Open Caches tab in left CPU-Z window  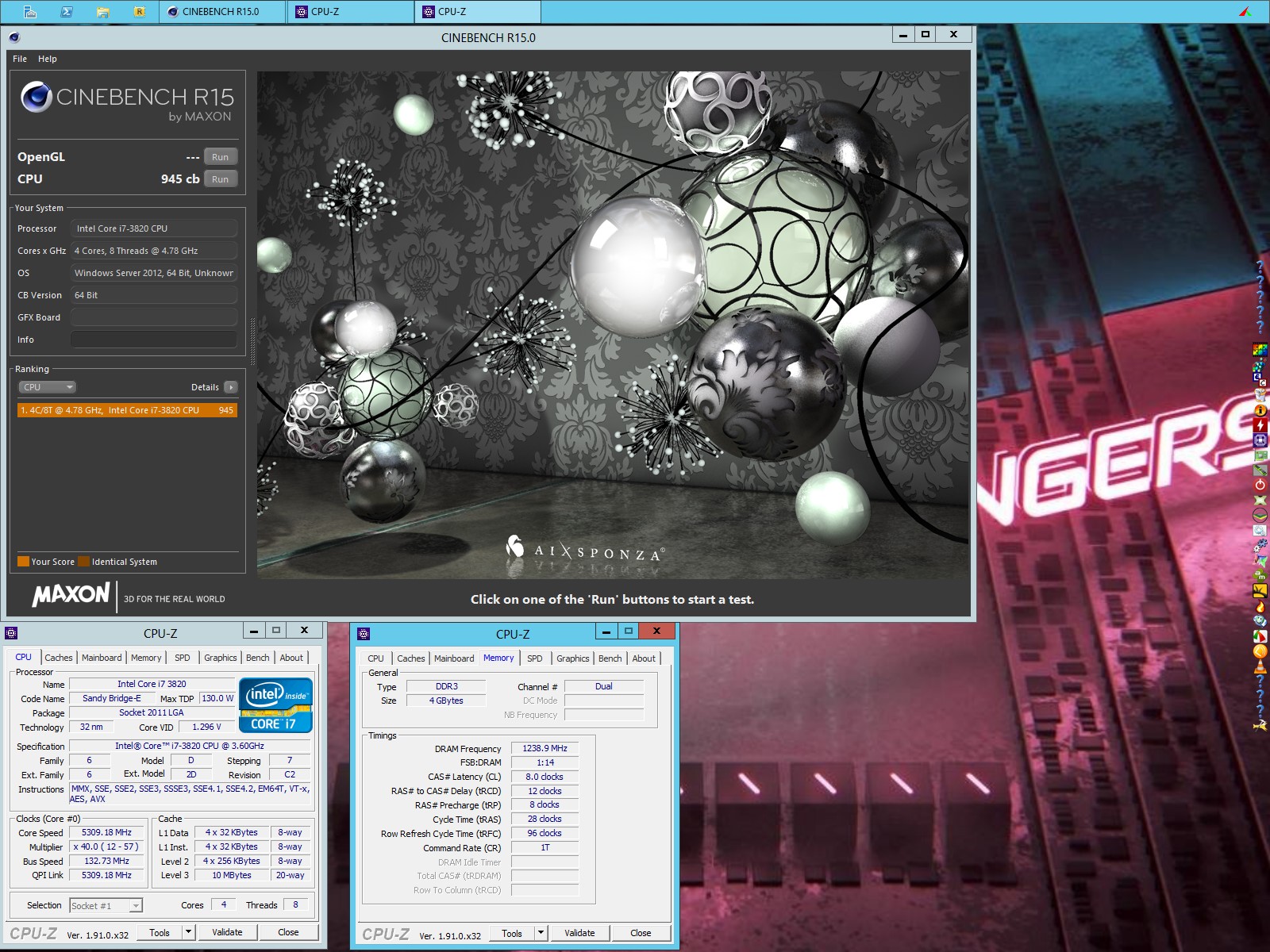click(59, 658)
